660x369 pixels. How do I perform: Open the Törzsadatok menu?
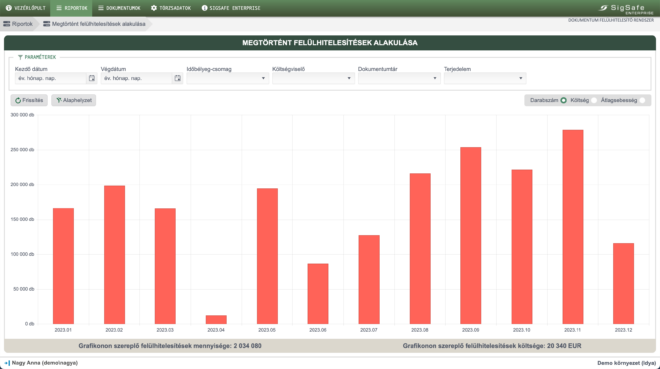pos(171,8)
